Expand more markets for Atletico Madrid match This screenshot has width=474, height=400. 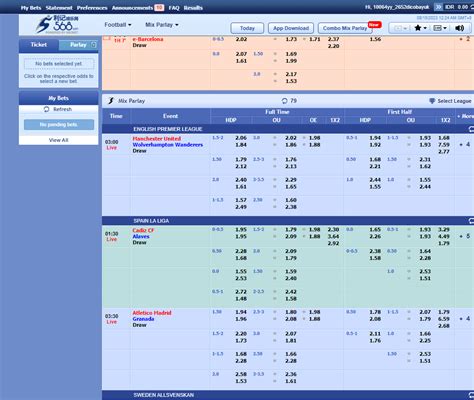(x=465, y=319)
